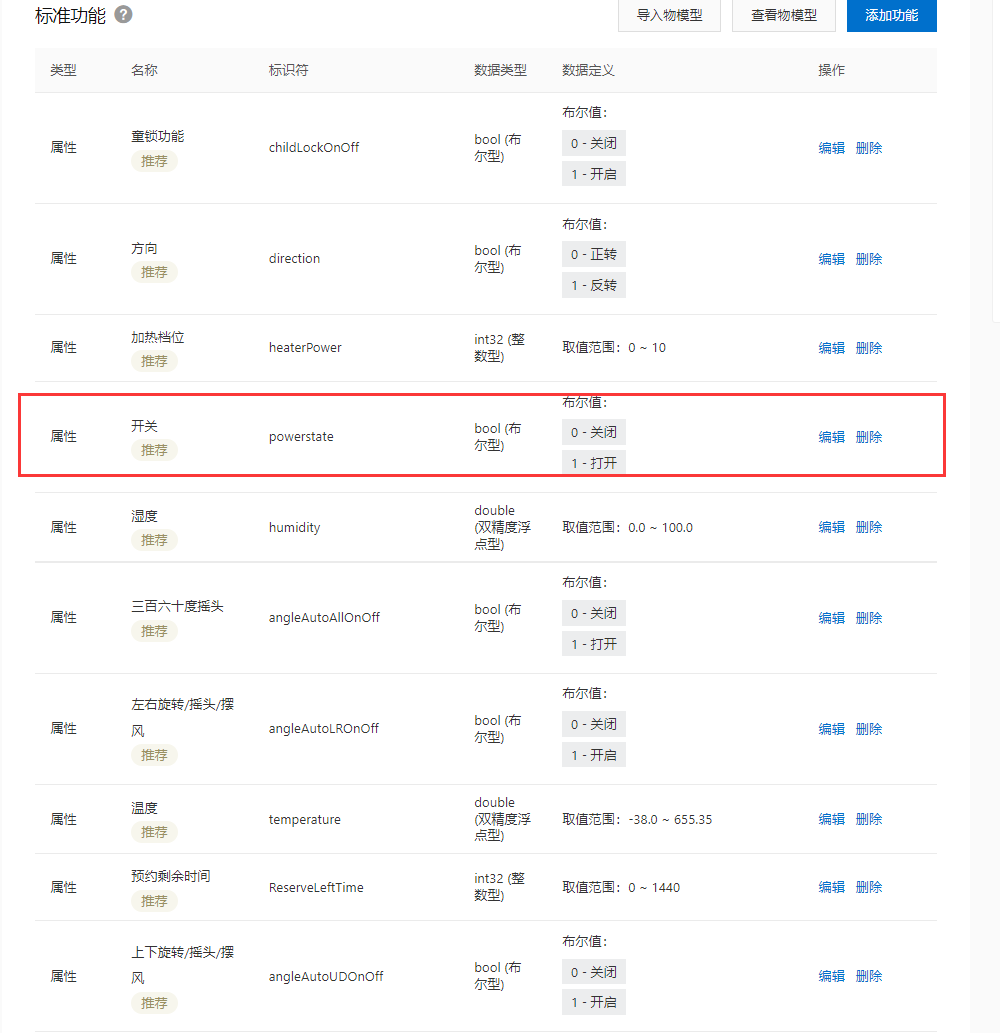The height and width of the screenshot is (1033, 1000).
Task: Select the childLockOnOff identifier text
Action: tap(314, 148)
